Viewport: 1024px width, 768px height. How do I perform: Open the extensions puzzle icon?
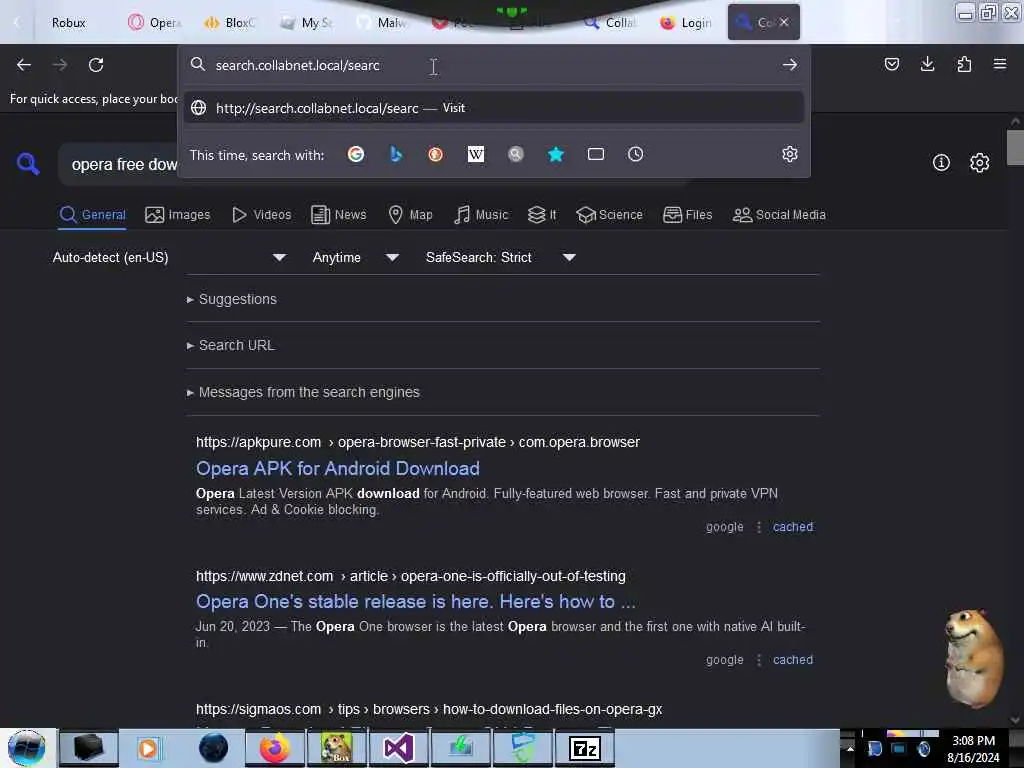coord(964,64)
